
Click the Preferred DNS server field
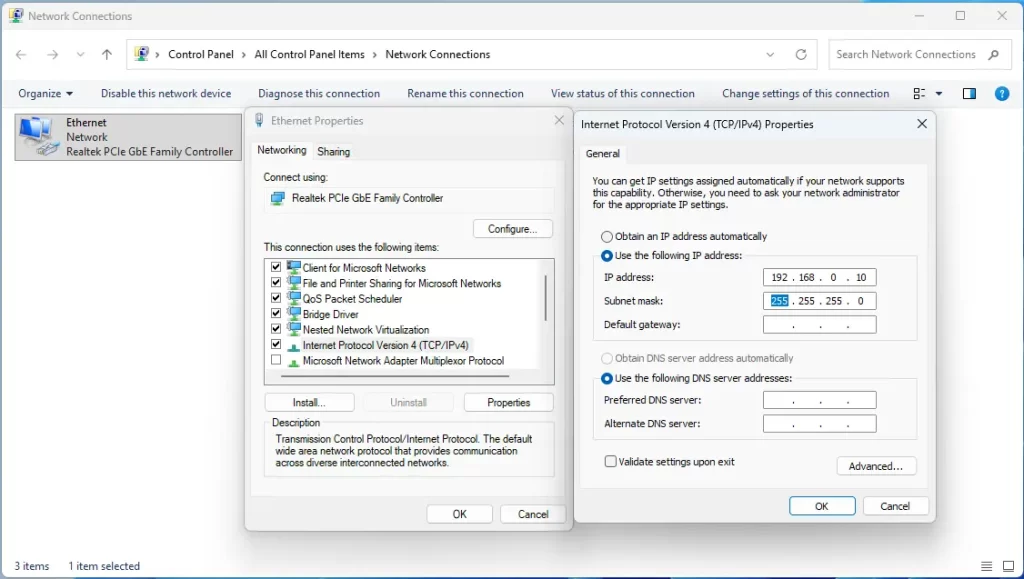point(820,400)
